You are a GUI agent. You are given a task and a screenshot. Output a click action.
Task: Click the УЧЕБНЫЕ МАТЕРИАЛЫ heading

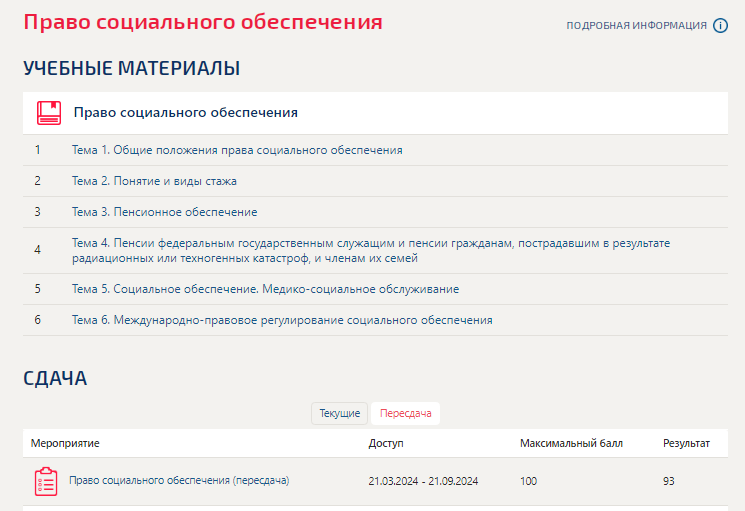coord(132,68)
